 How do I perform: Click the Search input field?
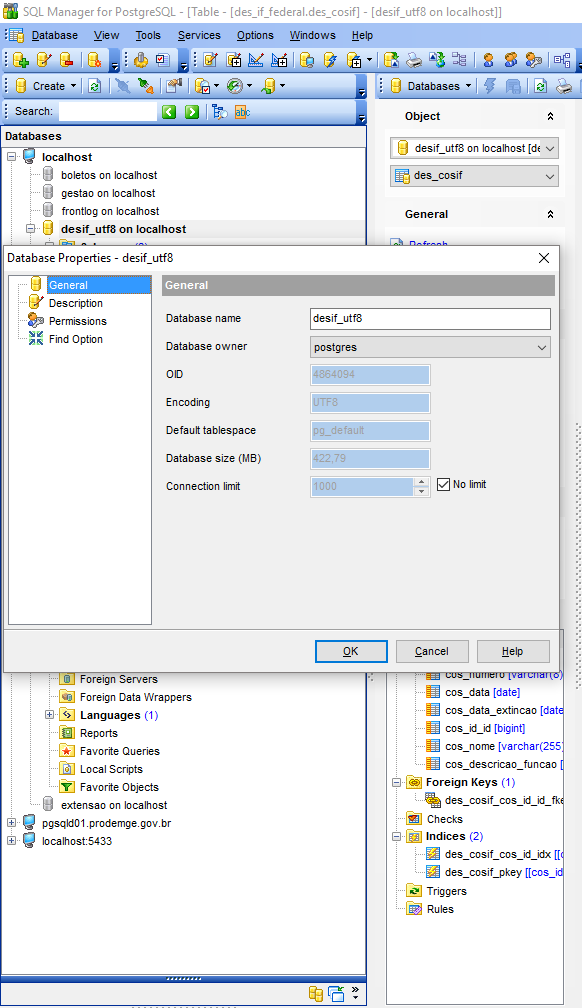click(x=107, y=112)
